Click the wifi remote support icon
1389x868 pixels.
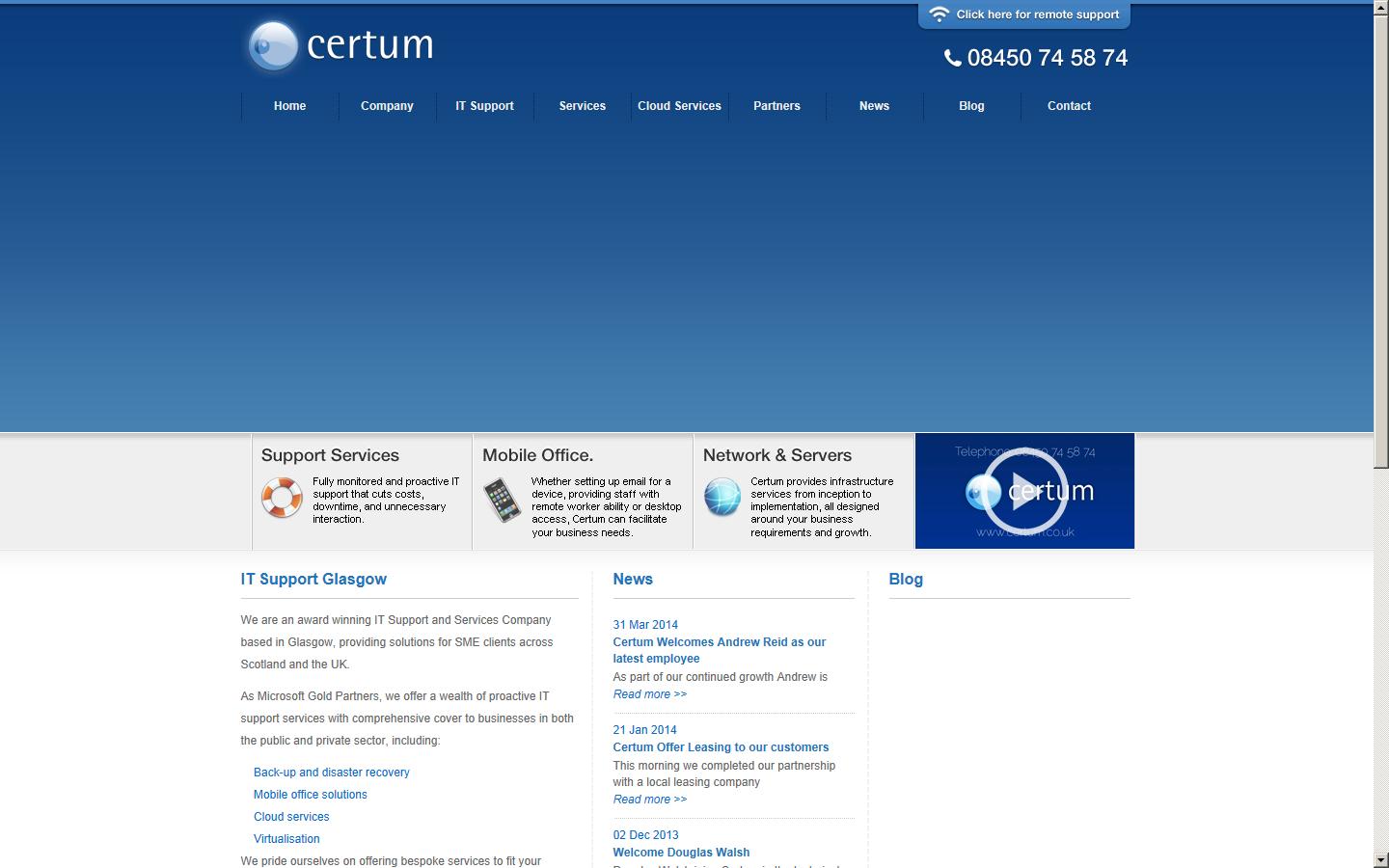pyautogui.click(x=939, y=14)
